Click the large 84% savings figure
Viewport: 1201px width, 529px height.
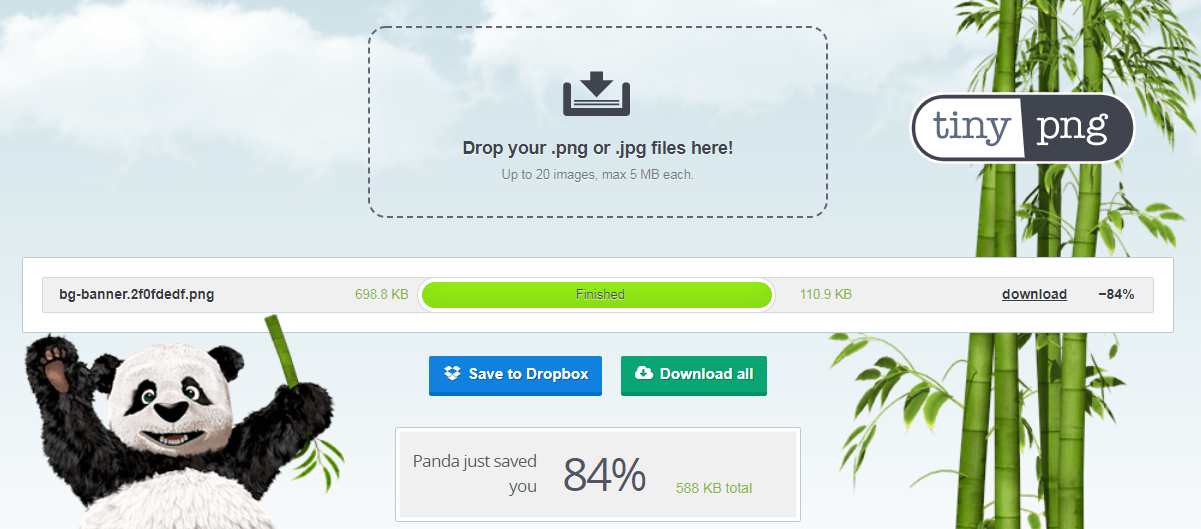(x=604, y=475)
